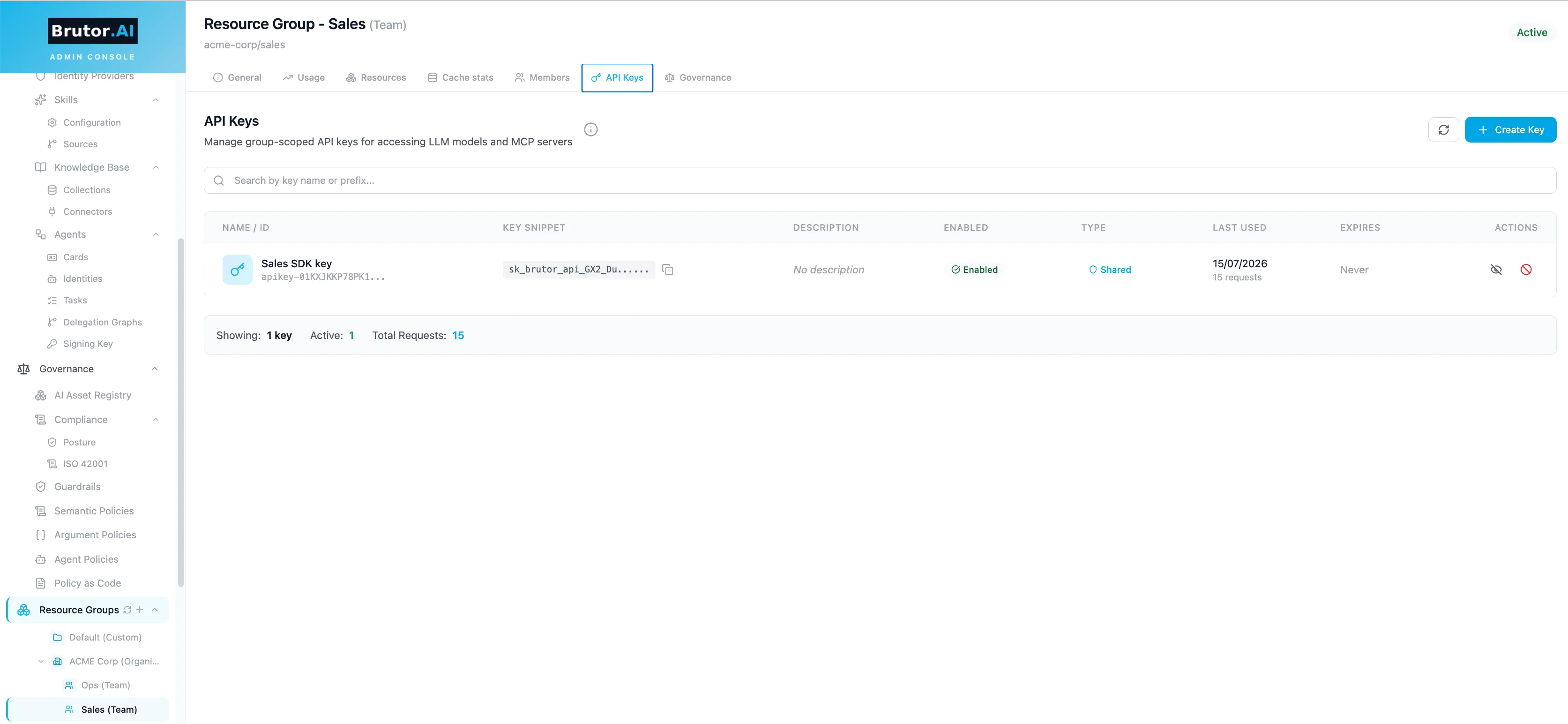Focus the key search field

point(880,181)
